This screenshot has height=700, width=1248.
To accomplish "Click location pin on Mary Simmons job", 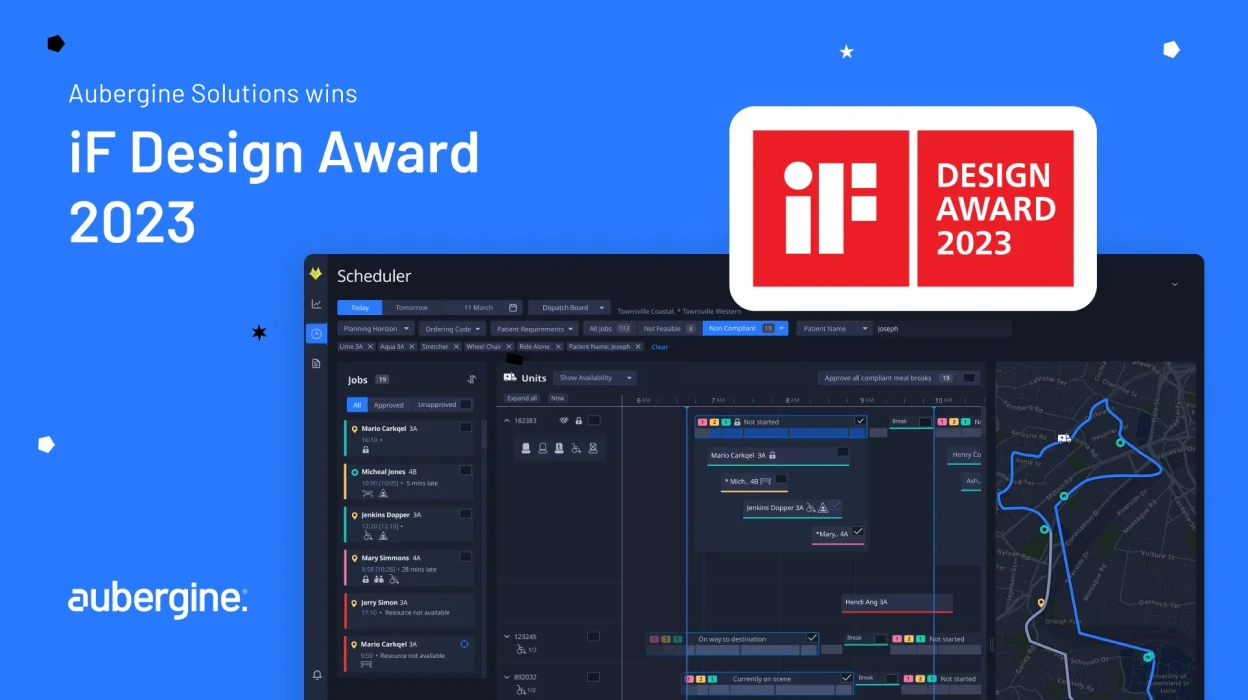I will pos(354,558).
